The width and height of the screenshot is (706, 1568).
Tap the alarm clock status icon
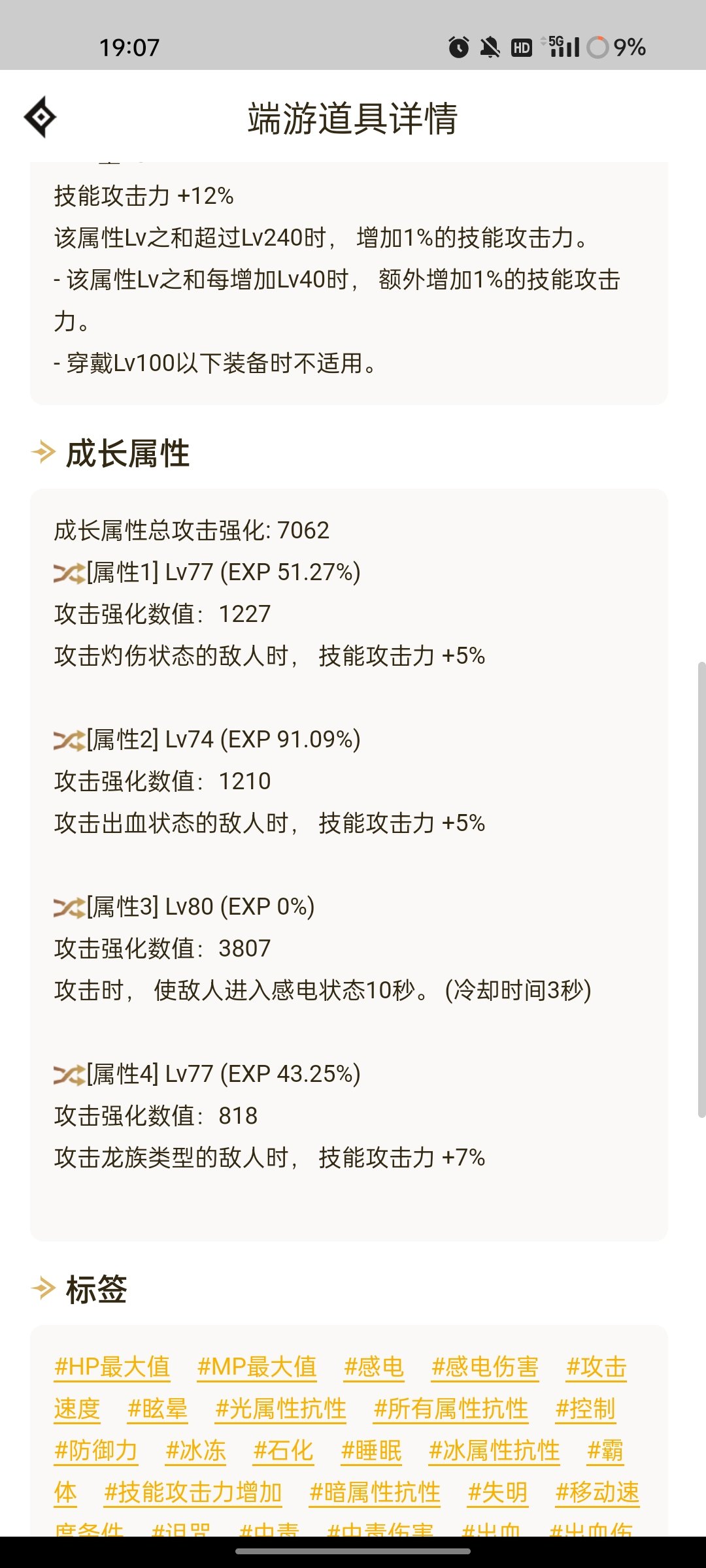tap(458, 47)
